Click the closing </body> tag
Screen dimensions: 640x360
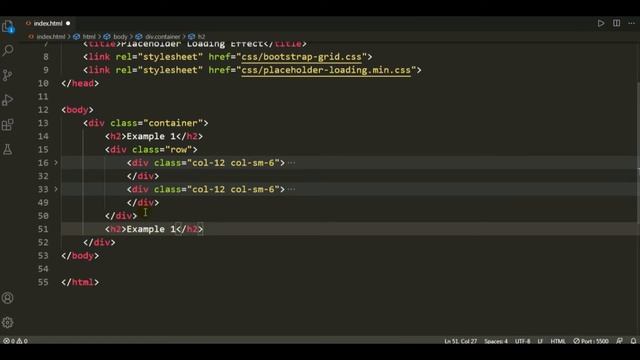[x=80, y=256]
